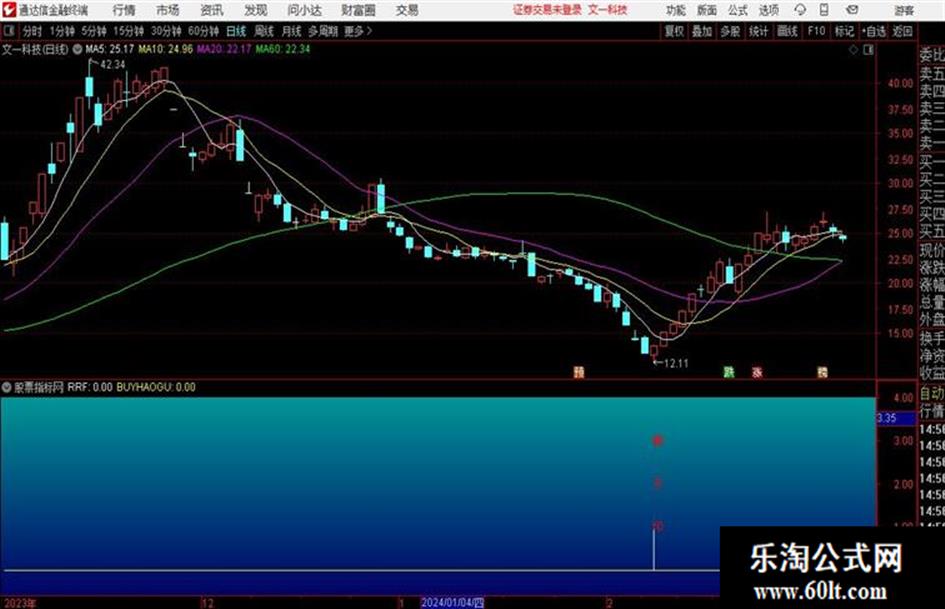
Task: Click the 返回 back button
Action: [902, 31]
